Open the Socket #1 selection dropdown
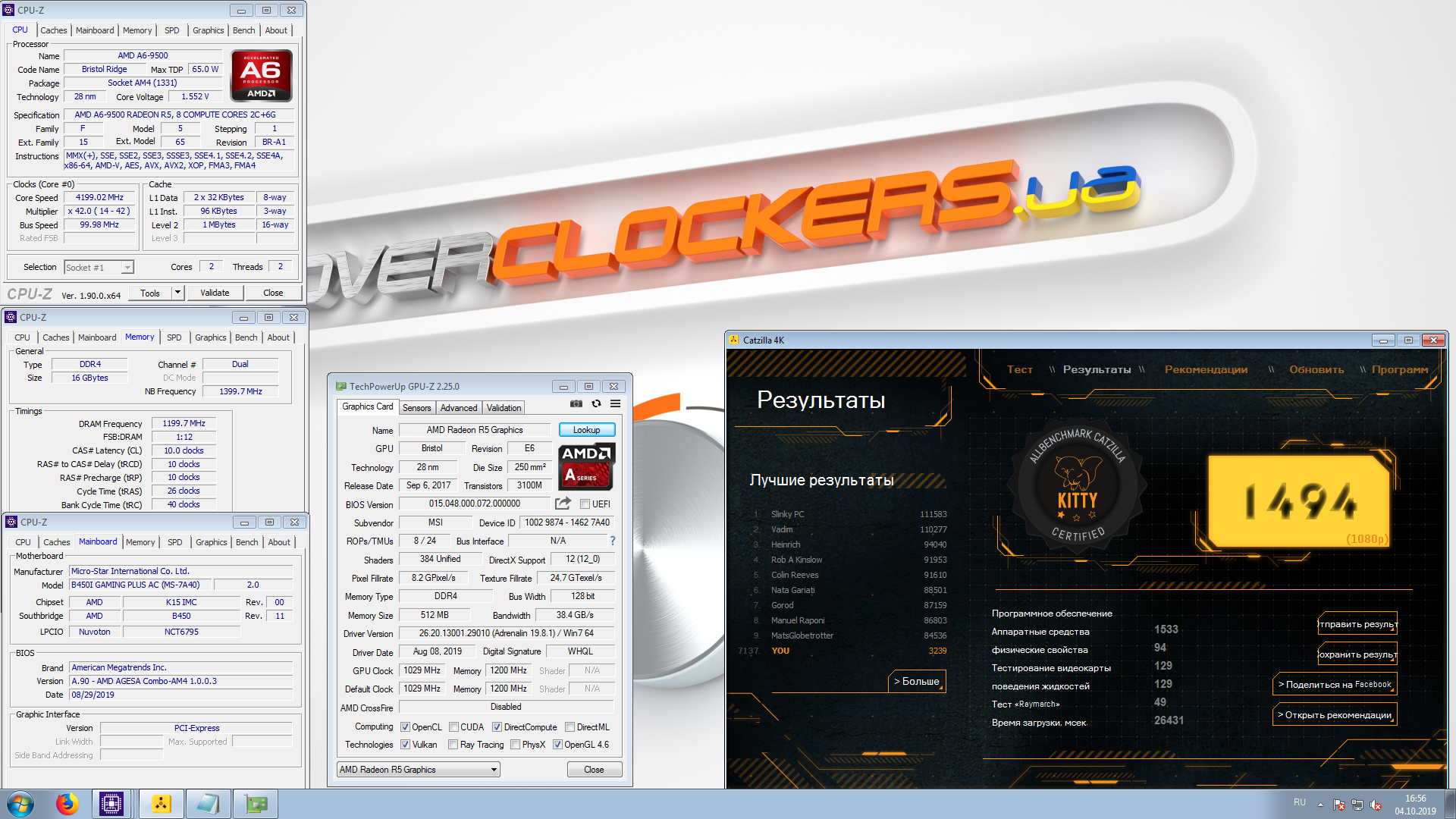1456x819 pixels. click(99, 268)
